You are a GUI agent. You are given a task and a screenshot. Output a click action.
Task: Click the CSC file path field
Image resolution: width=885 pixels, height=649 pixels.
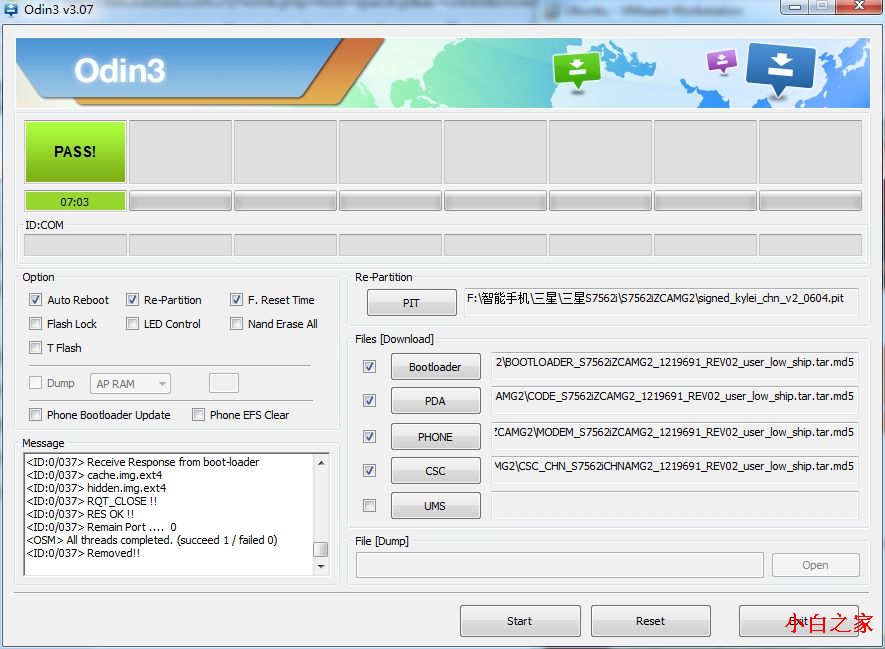(674, 470)
